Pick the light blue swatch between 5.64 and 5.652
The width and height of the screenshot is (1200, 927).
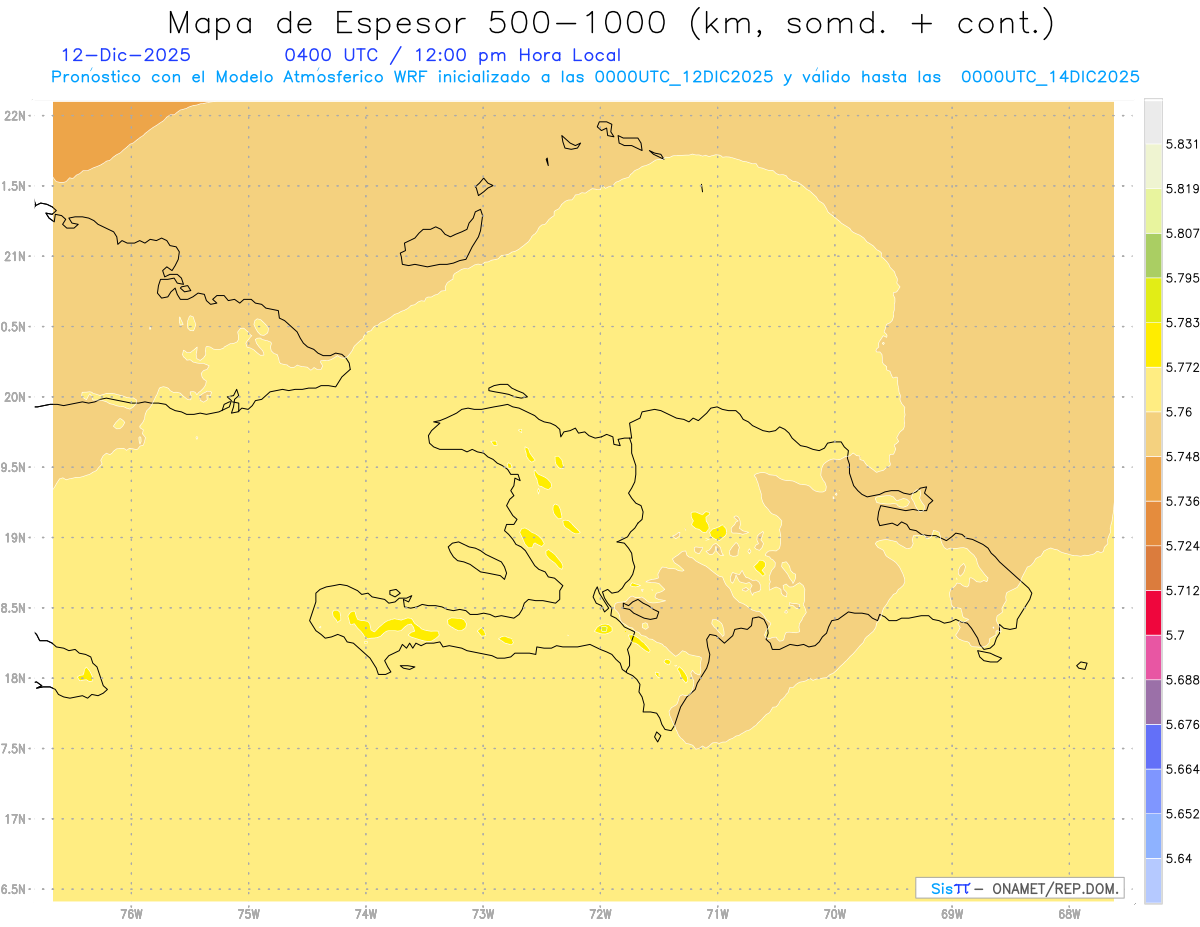(1153, 836)
